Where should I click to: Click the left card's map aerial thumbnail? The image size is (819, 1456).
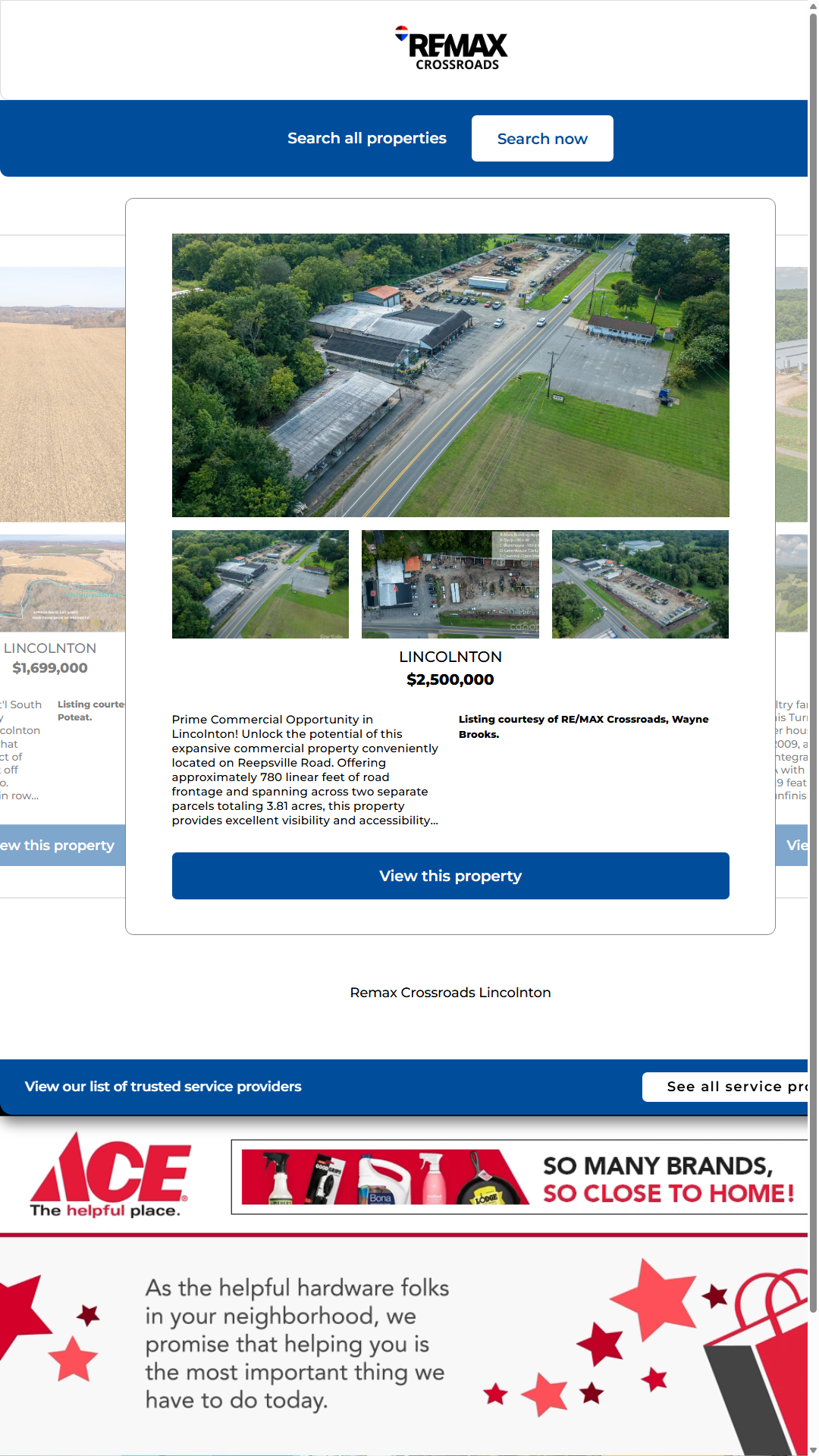click(62, 583)
